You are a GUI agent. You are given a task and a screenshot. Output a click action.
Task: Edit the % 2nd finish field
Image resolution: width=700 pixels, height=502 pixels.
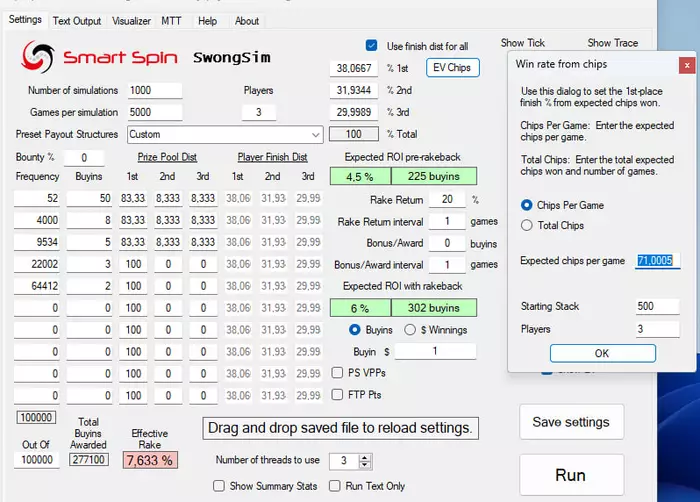click(x=354, y=90)
